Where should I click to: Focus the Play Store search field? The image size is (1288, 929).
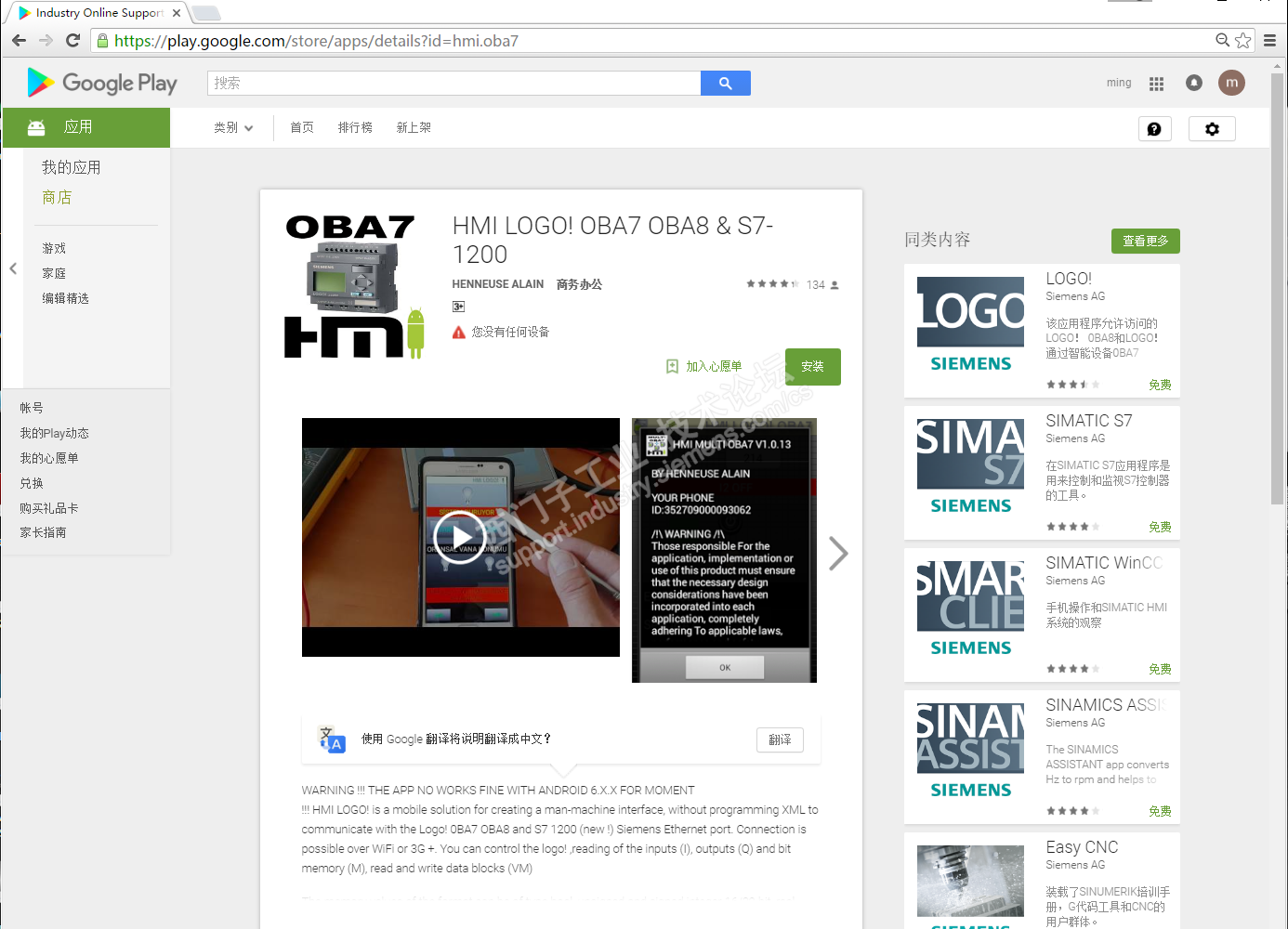click(x=453, y=83)
